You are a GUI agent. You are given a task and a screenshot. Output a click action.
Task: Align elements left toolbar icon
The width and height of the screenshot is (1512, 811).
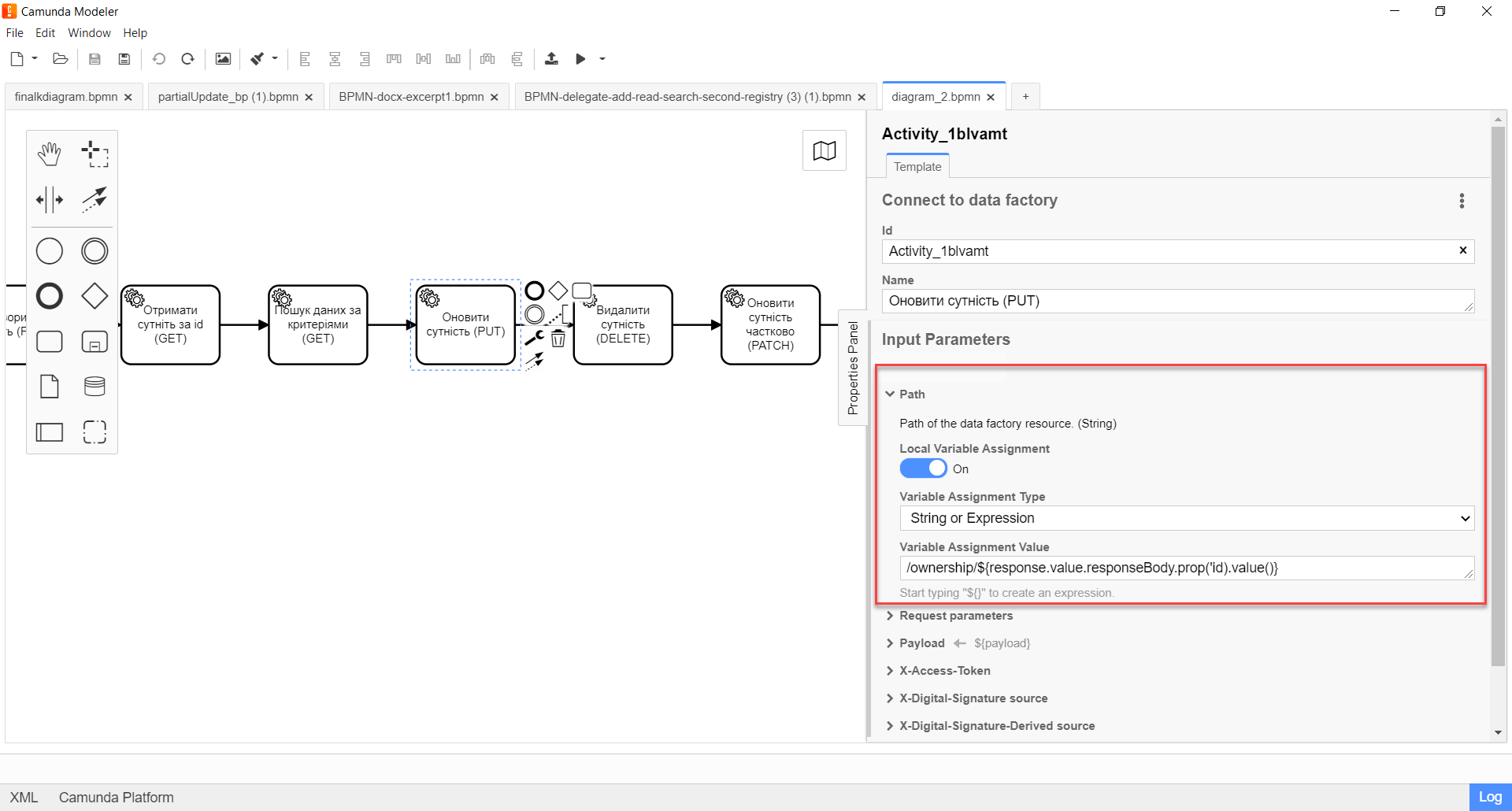pyautogui.click(x=306, y=59)
